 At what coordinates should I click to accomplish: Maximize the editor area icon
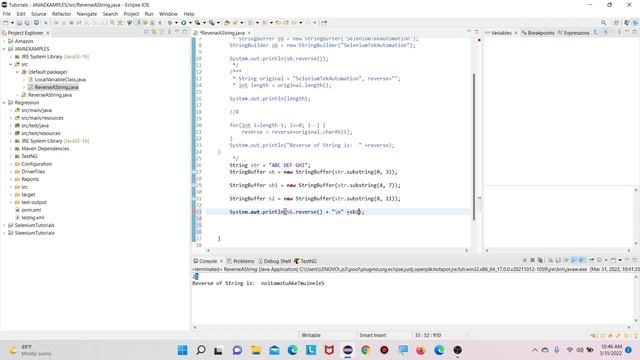pyautogui.click(x=476, y=31)
